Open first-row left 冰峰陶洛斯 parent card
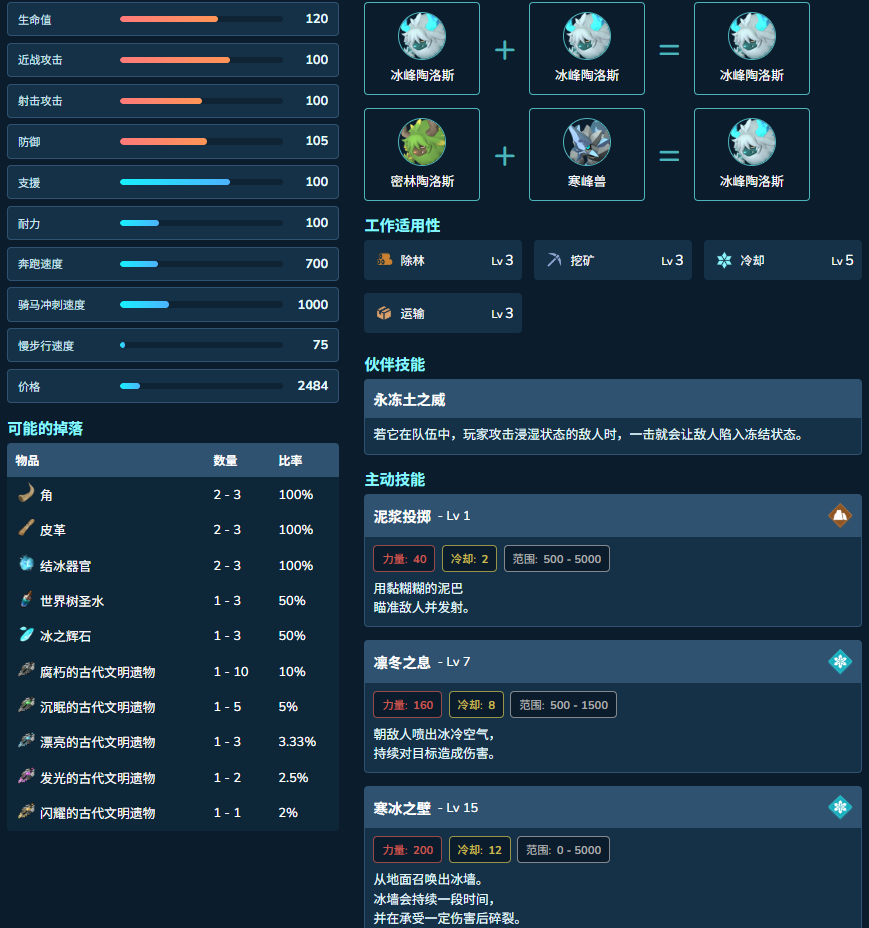 pyautogui.click(x=422, y=49)
